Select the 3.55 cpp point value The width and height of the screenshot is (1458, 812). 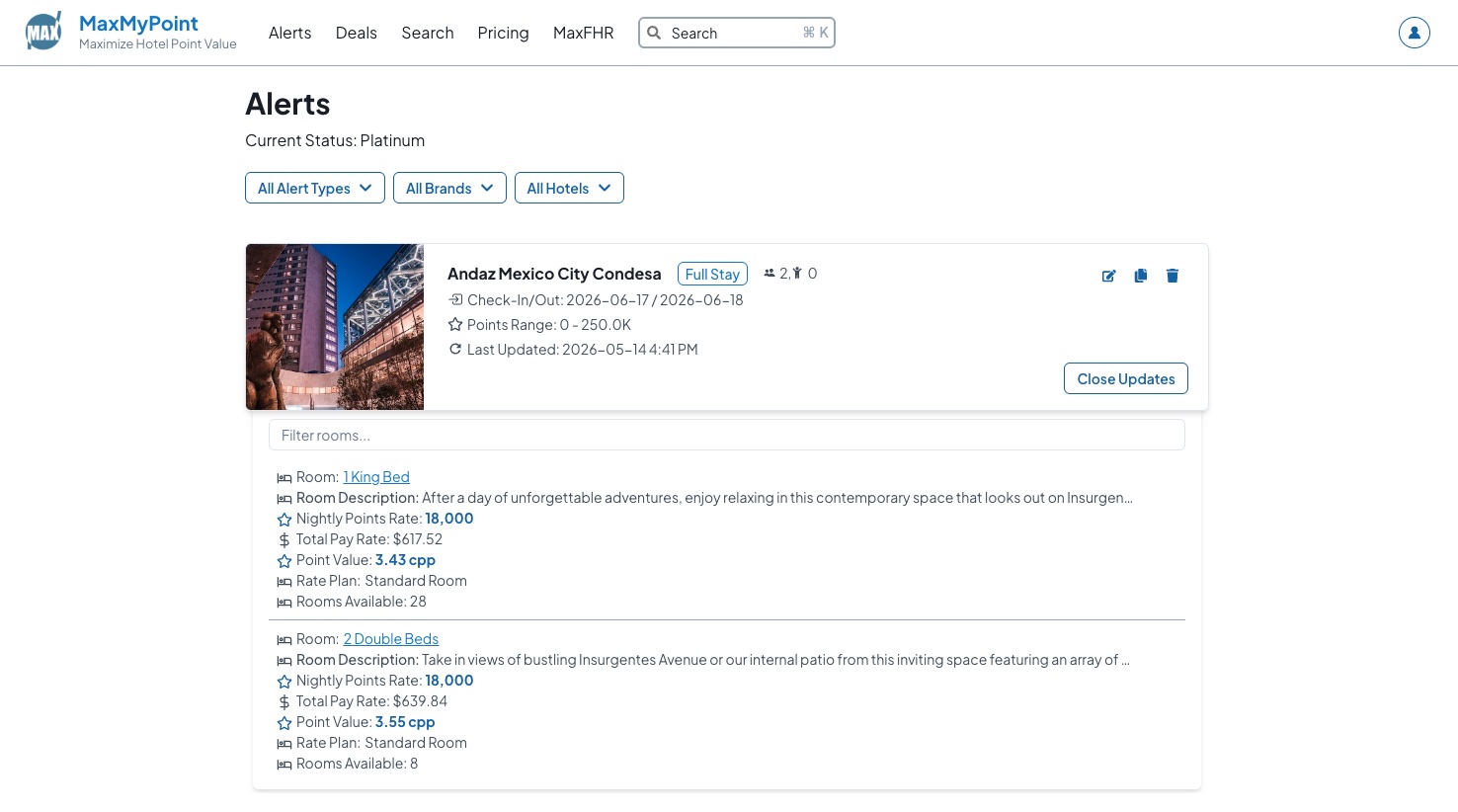405,722
